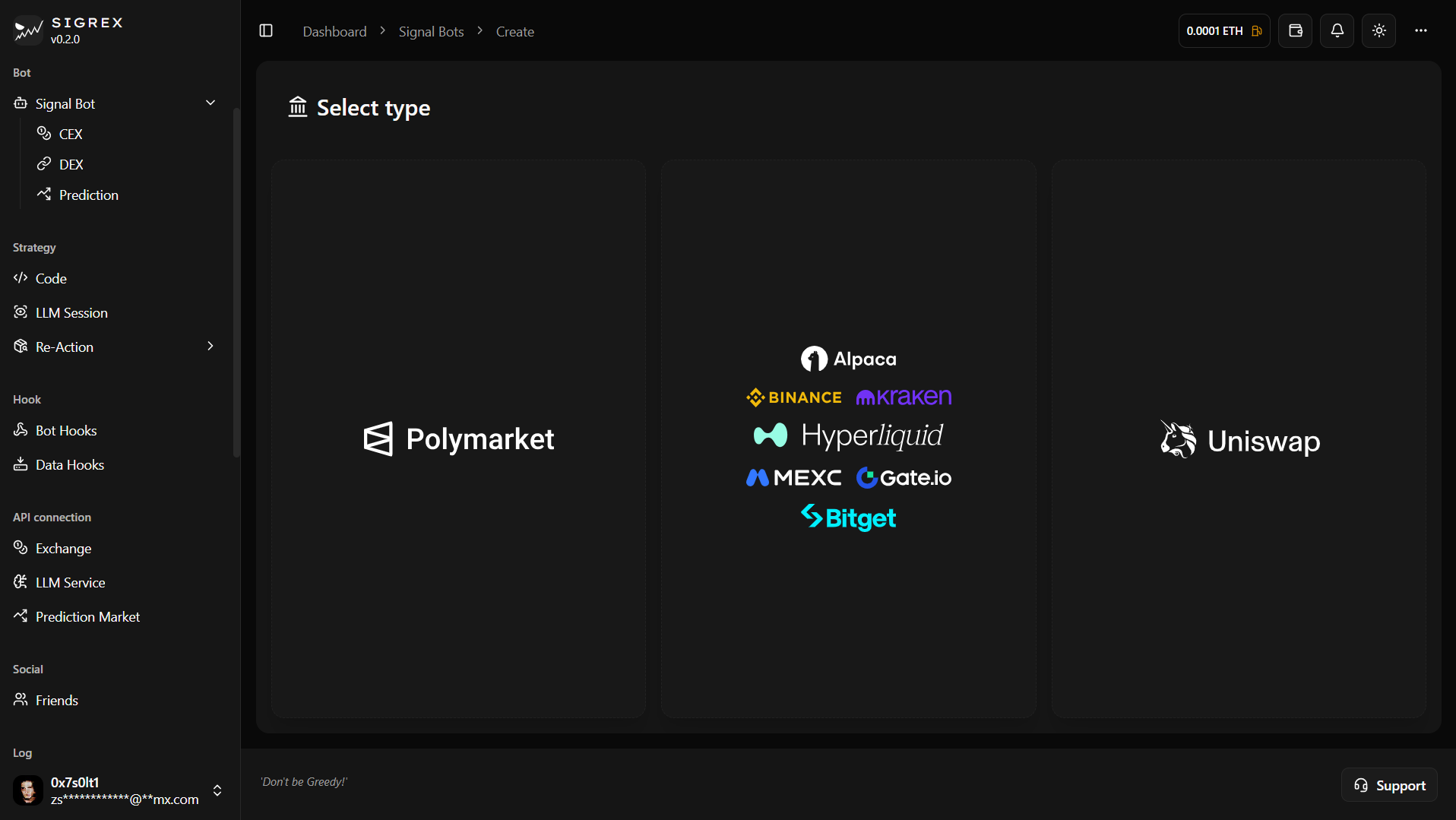Open the three-dot more menu
The height and width of the screenshot is (820, 1456).
tap(1420, 31)
